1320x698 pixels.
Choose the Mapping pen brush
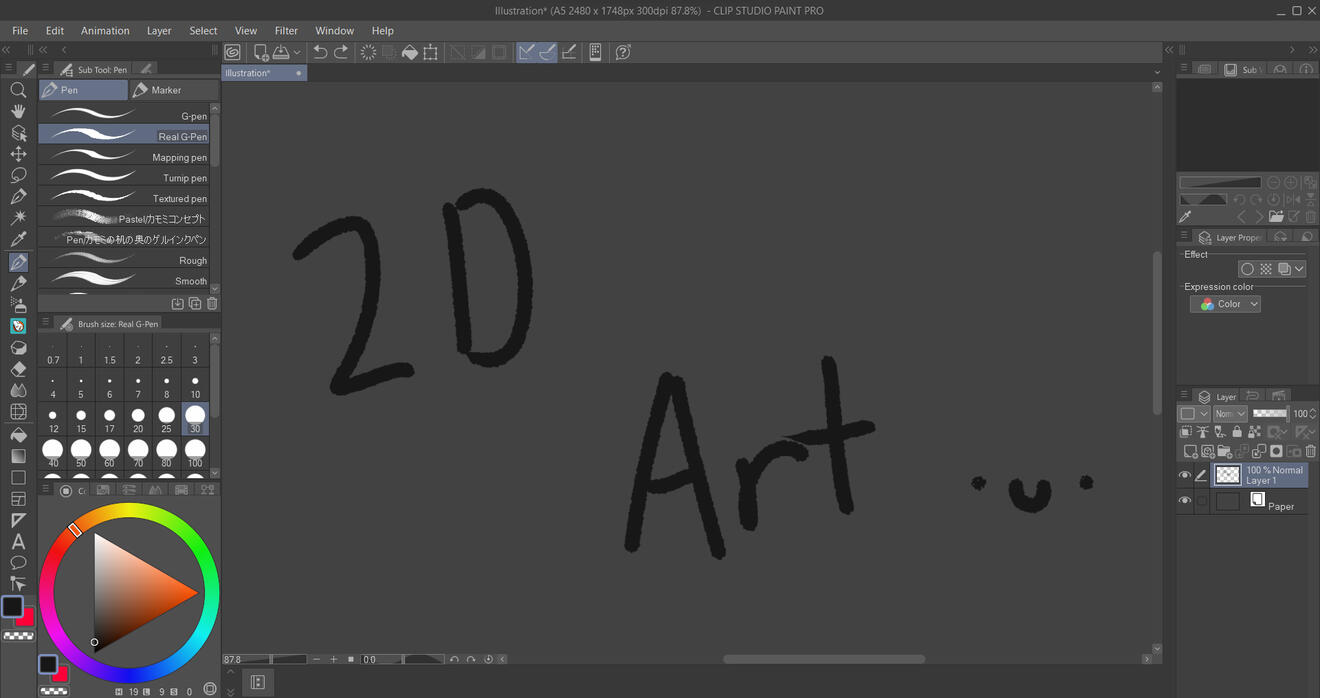click(124, 157)
